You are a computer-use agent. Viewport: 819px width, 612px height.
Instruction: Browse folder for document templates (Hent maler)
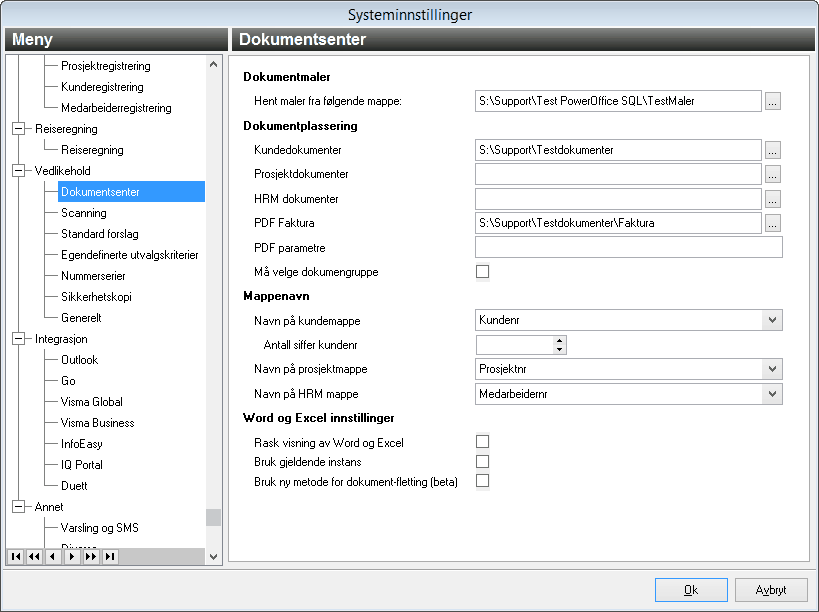773,101
